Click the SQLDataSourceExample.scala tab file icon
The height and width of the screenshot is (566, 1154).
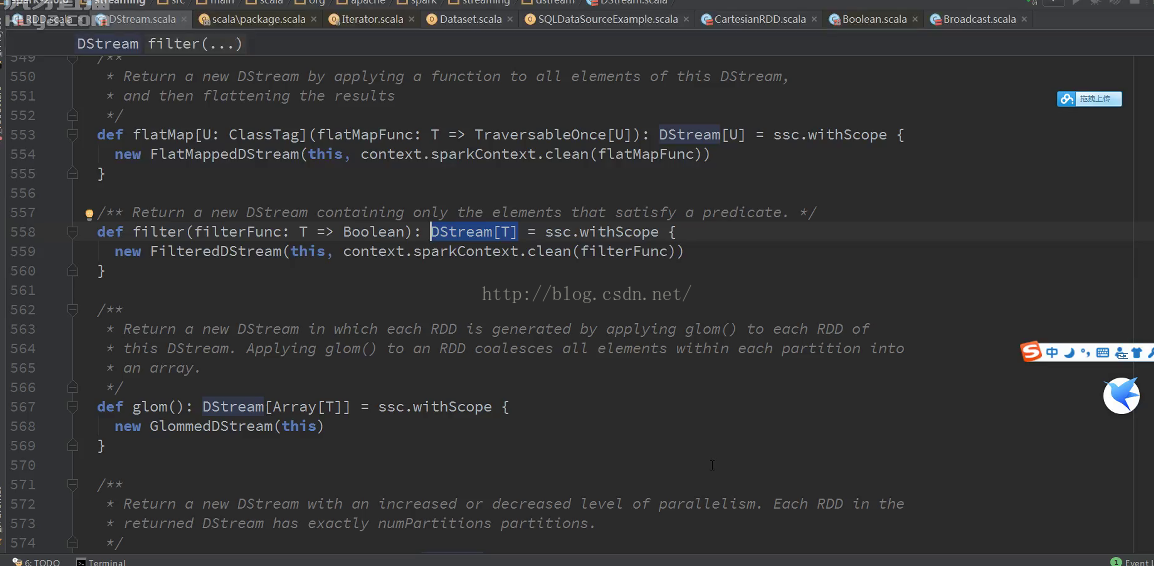click(531, 20)
